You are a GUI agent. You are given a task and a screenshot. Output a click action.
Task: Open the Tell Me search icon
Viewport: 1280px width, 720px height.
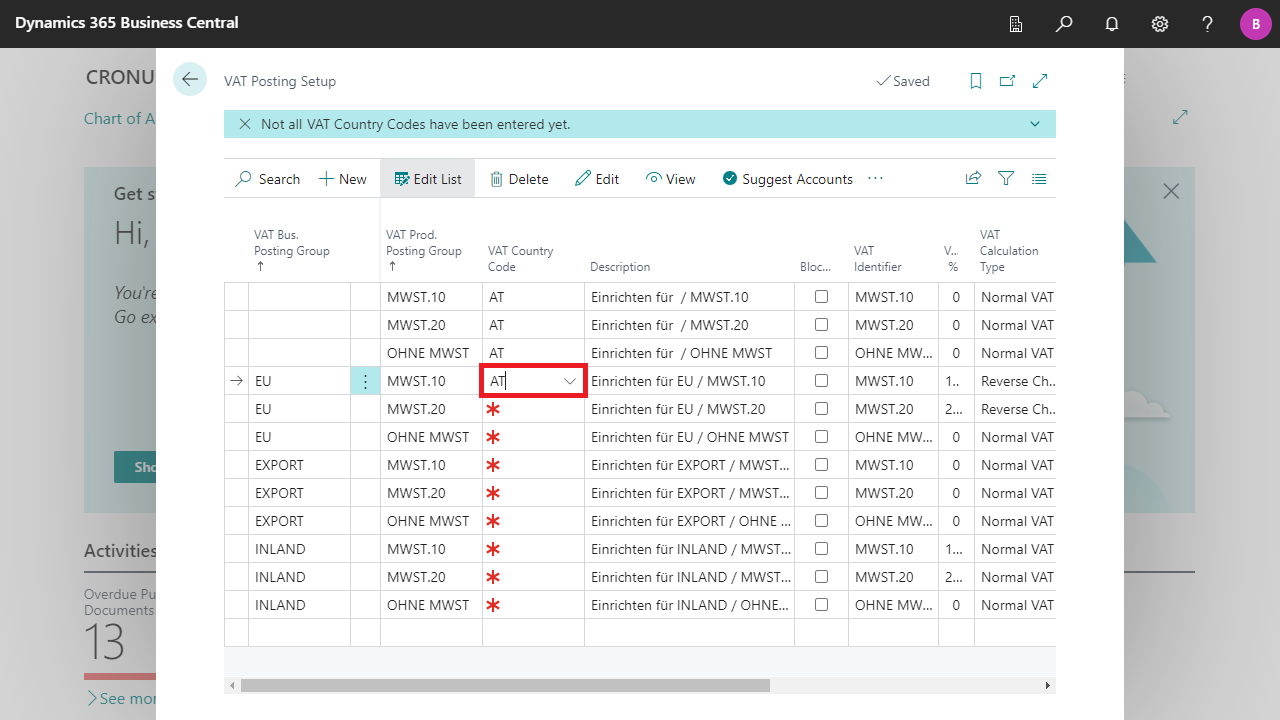pos(1063,23)
